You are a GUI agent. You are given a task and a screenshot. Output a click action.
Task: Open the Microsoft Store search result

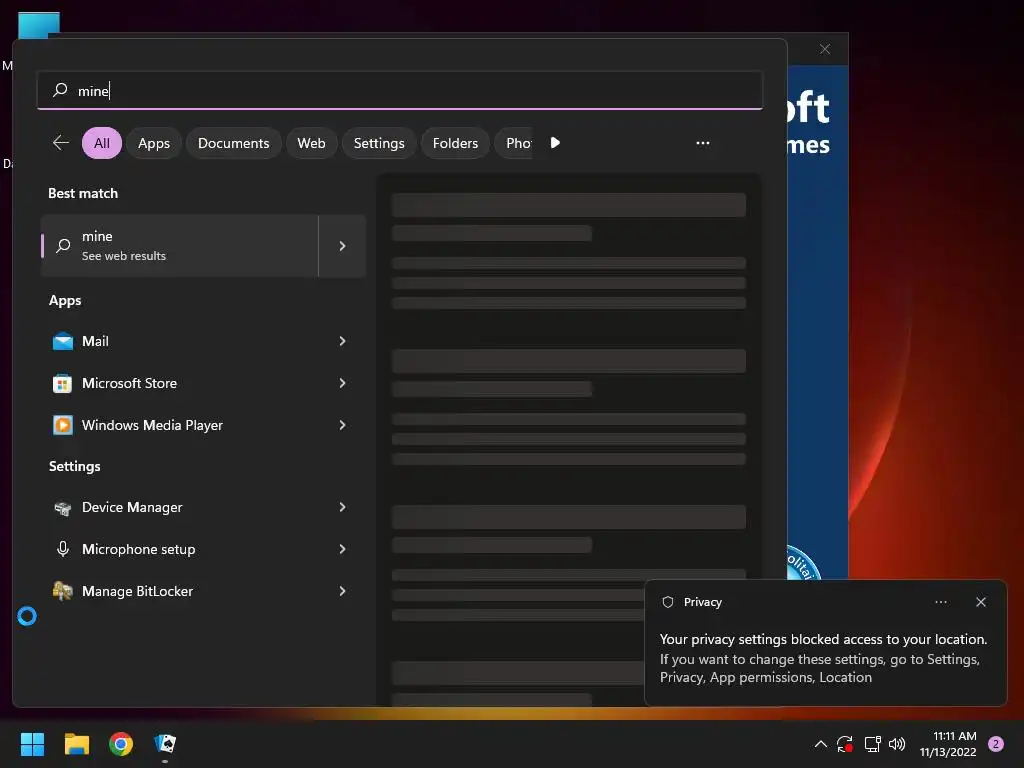click(203, 383)
